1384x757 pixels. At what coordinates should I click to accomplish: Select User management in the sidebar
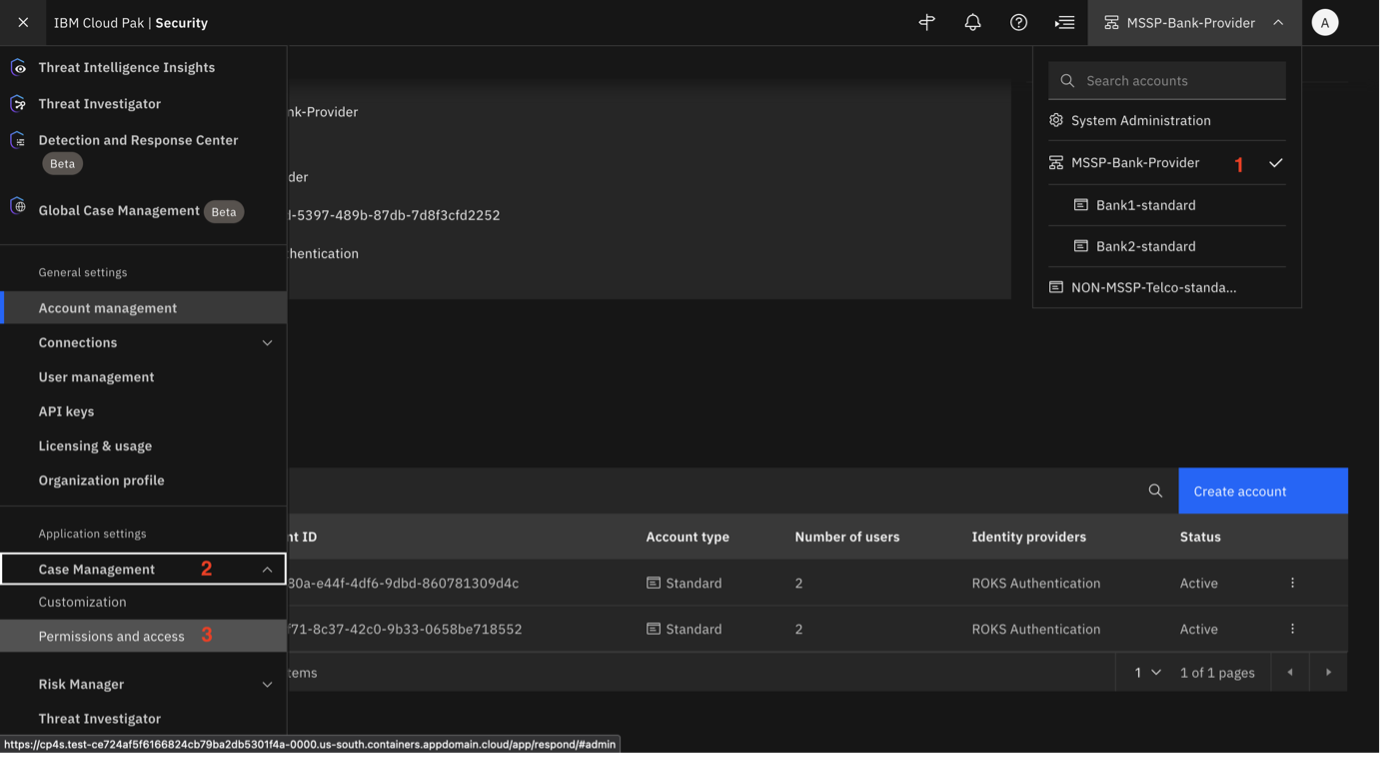click(95, 376)
